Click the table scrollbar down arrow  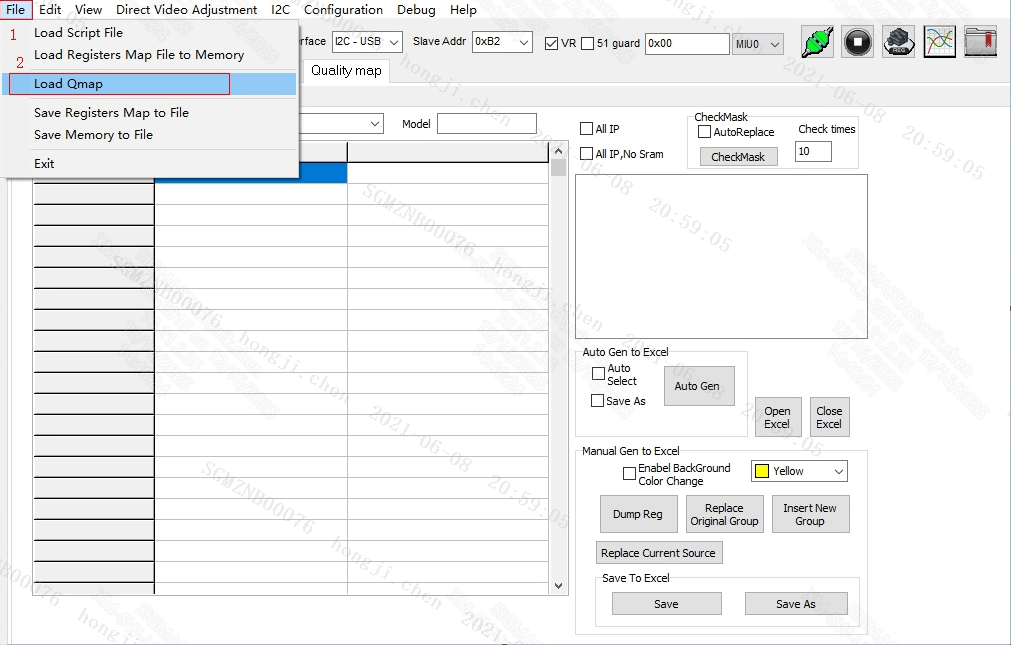tap(558, 586)
